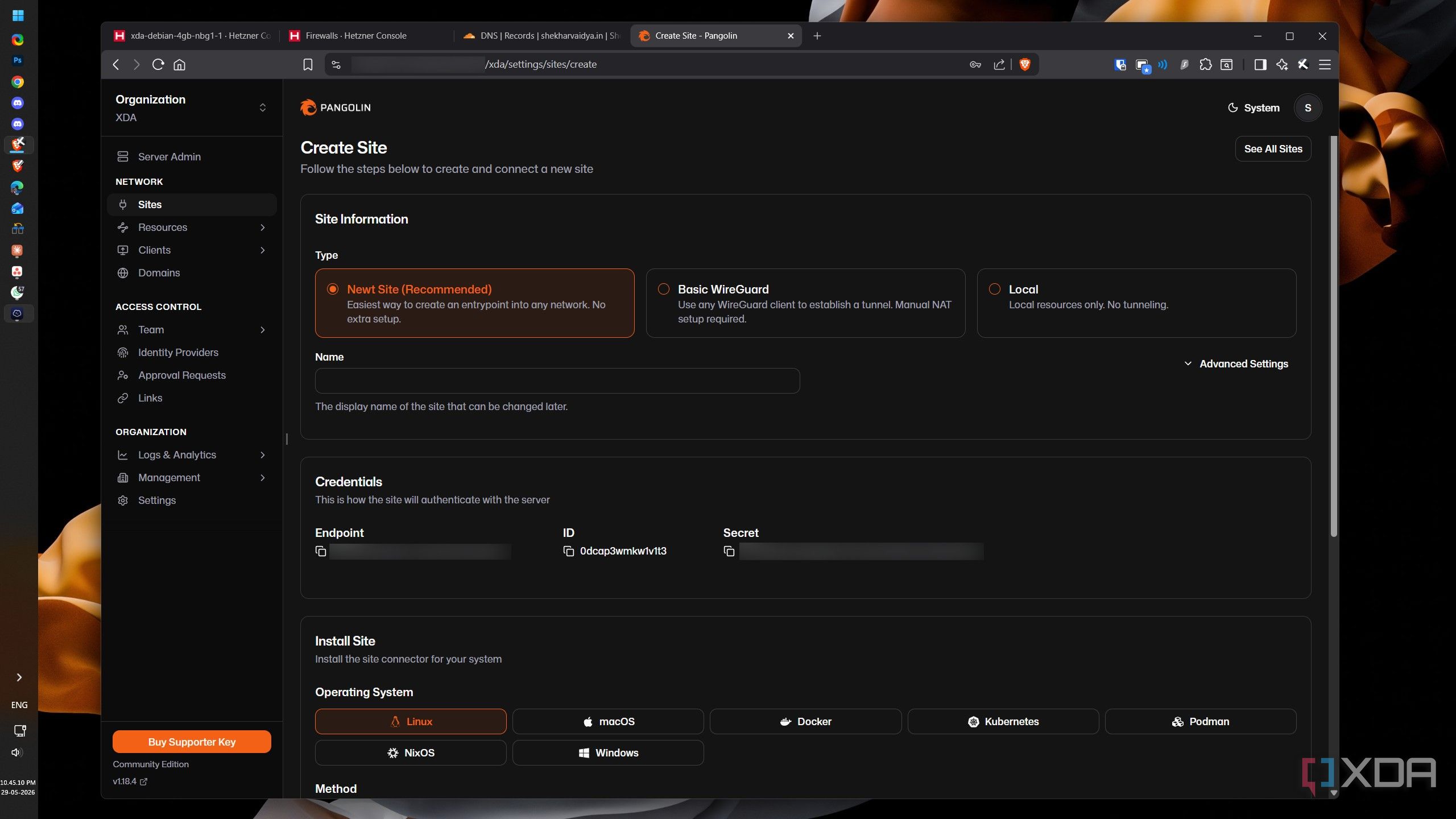Switch to xda-debian-4gb-nbg1-1 Hetzner tab
1456x819 pixels.
click(192, 36)
